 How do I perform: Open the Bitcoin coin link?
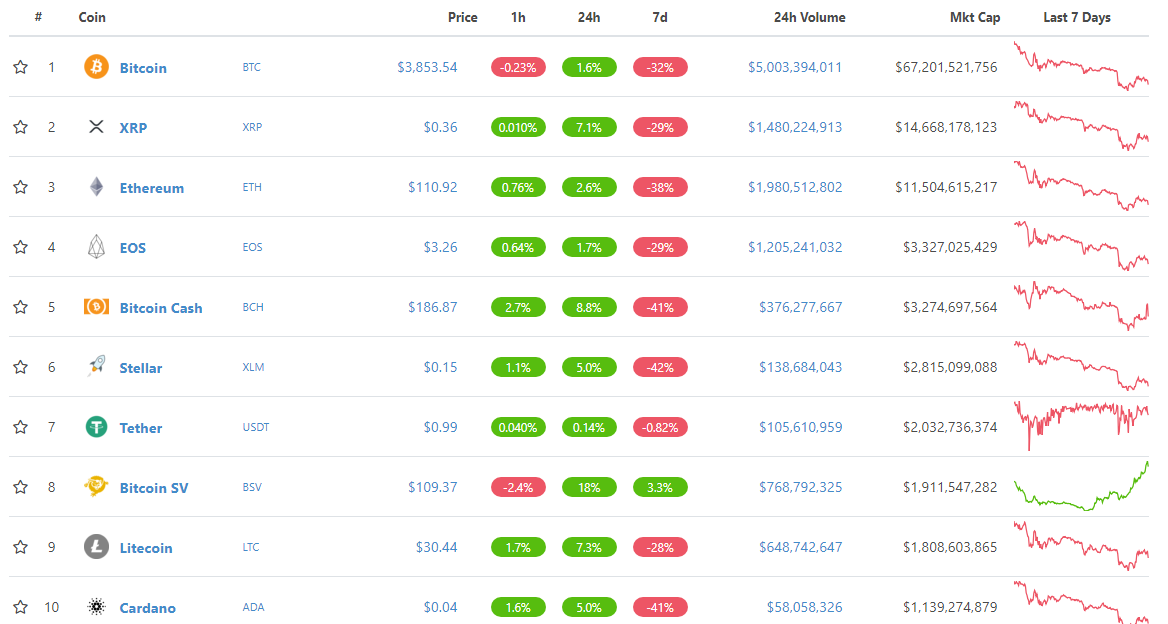tap(143, 68)
